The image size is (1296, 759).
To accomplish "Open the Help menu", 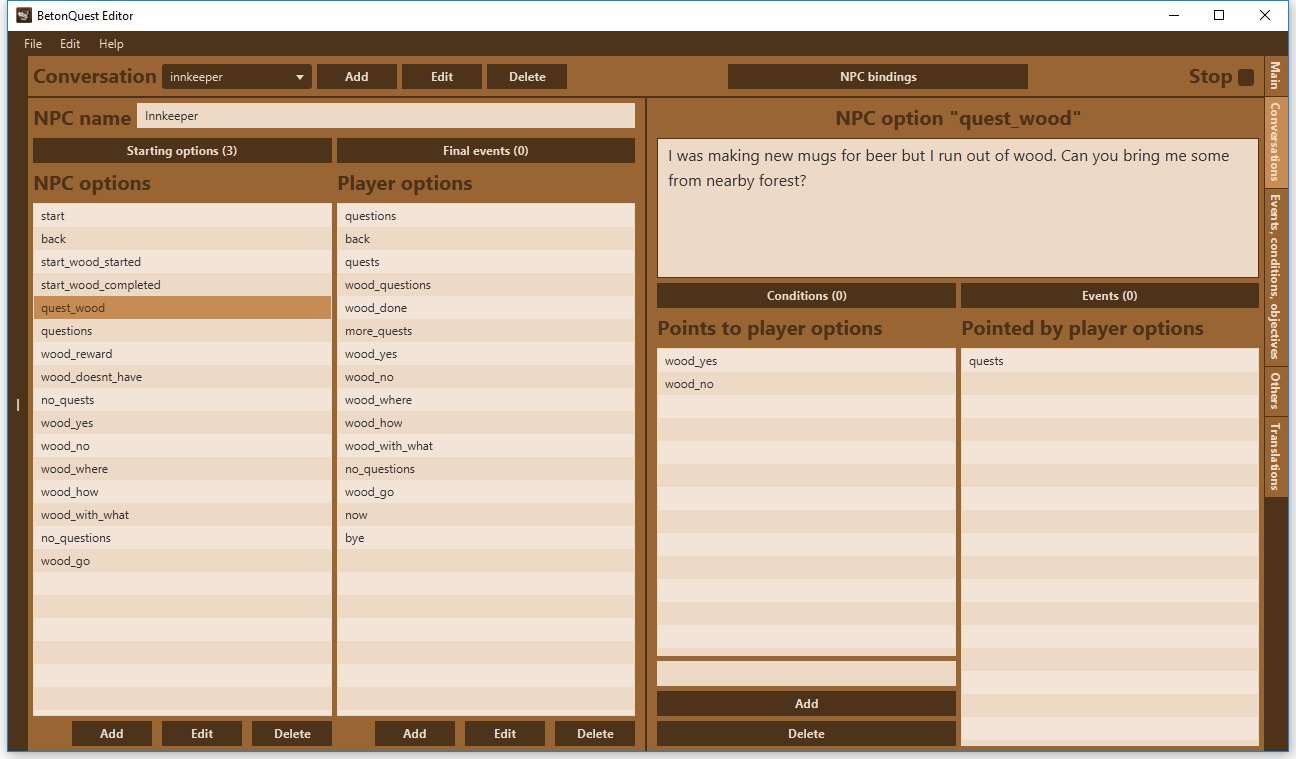I will tap(111, 44).
